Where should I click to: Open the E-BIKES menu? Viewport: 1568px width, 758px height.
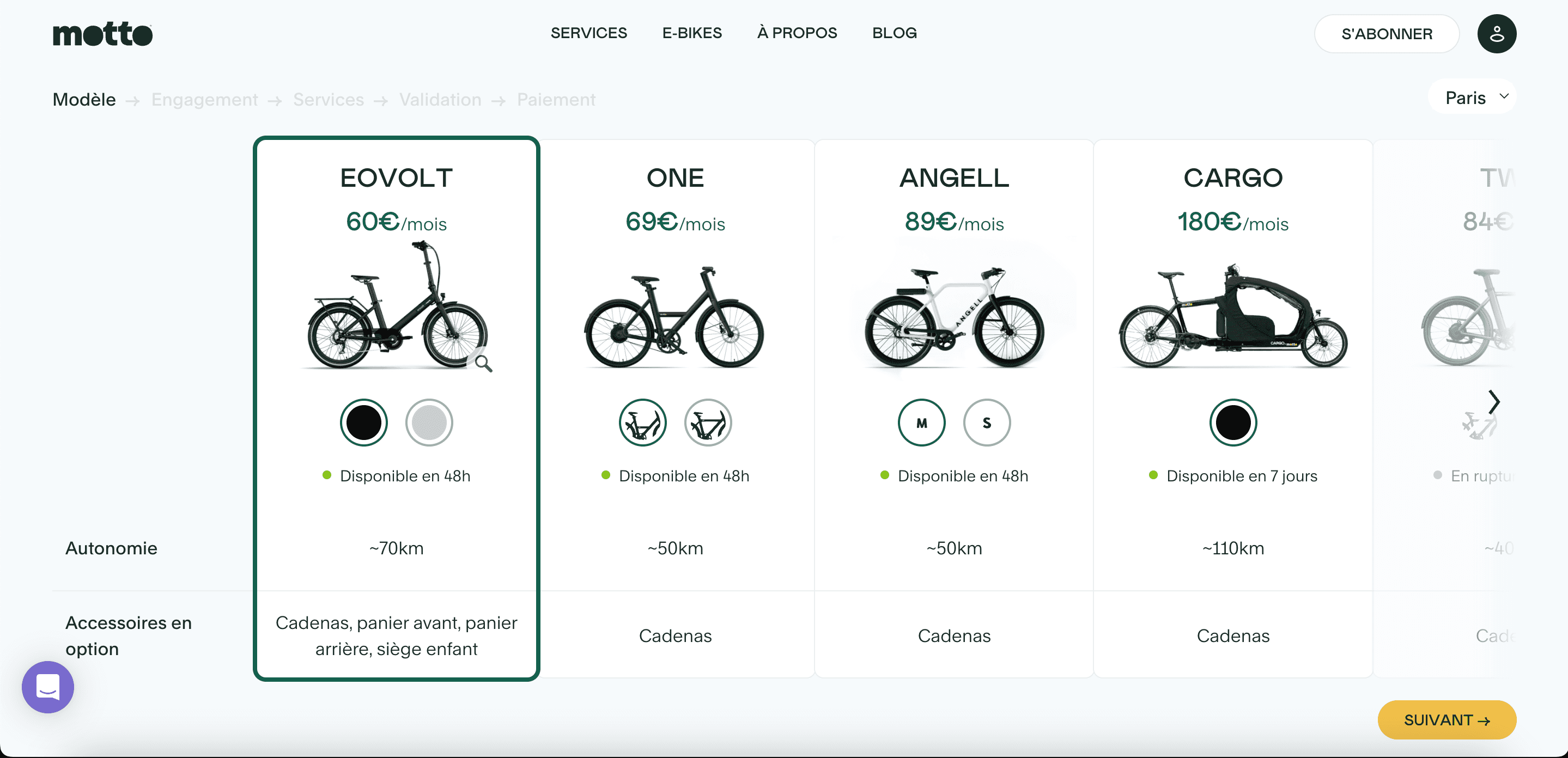(691, 33)
